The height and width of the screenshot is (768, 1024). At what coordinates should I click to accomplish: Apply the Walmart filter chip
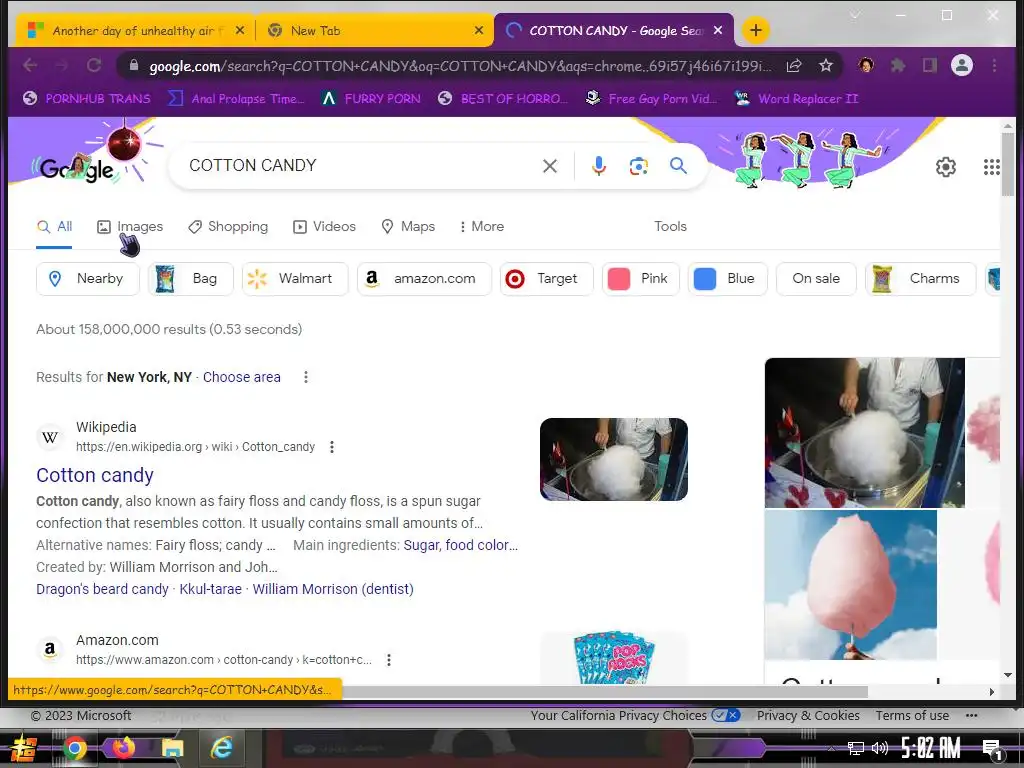click(295, 279)
